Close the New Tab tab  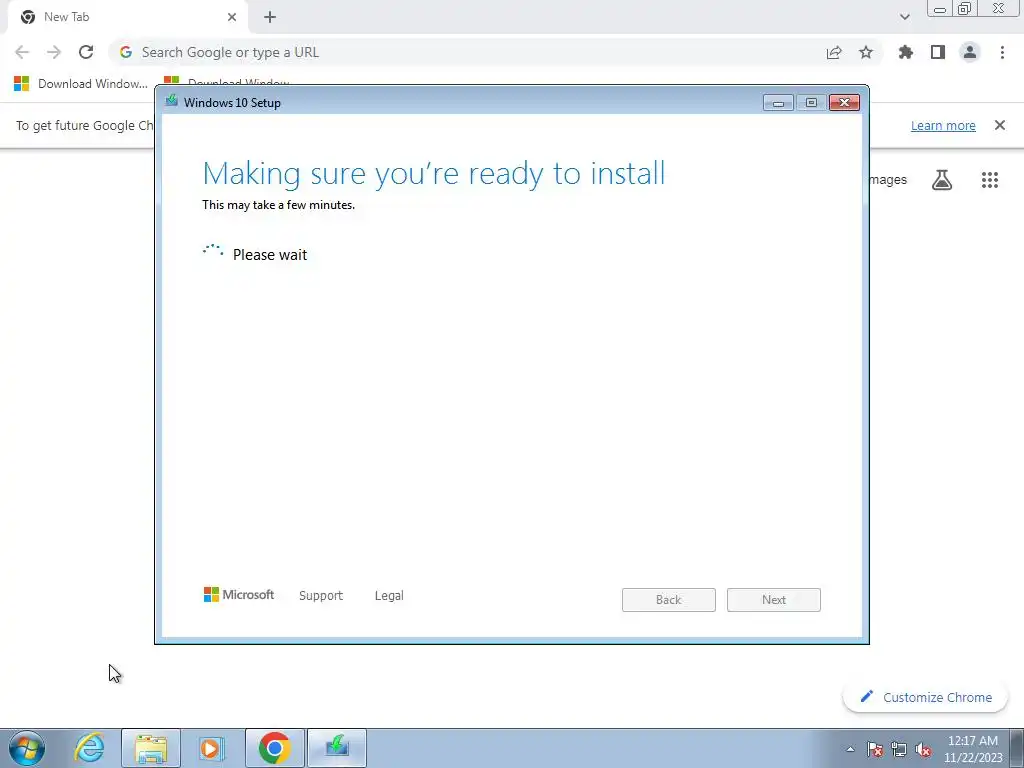[x=232, y=17]
